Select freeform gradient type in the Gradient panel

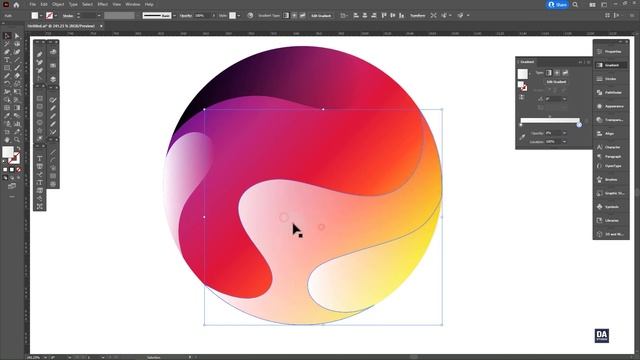click(x=565, y=73)
